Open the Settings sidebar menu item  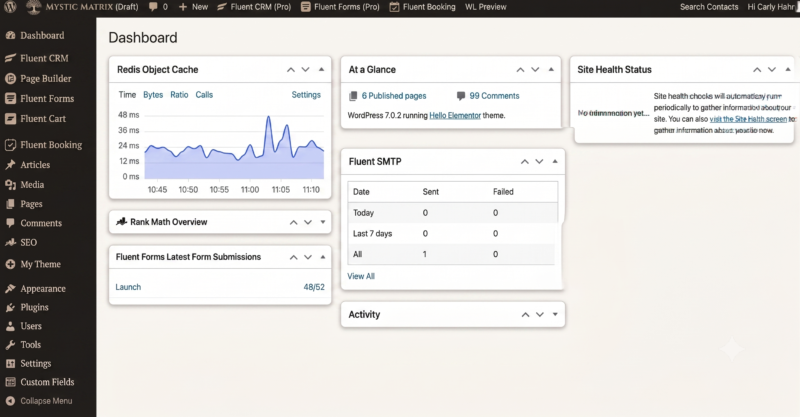tap(36, 363)
